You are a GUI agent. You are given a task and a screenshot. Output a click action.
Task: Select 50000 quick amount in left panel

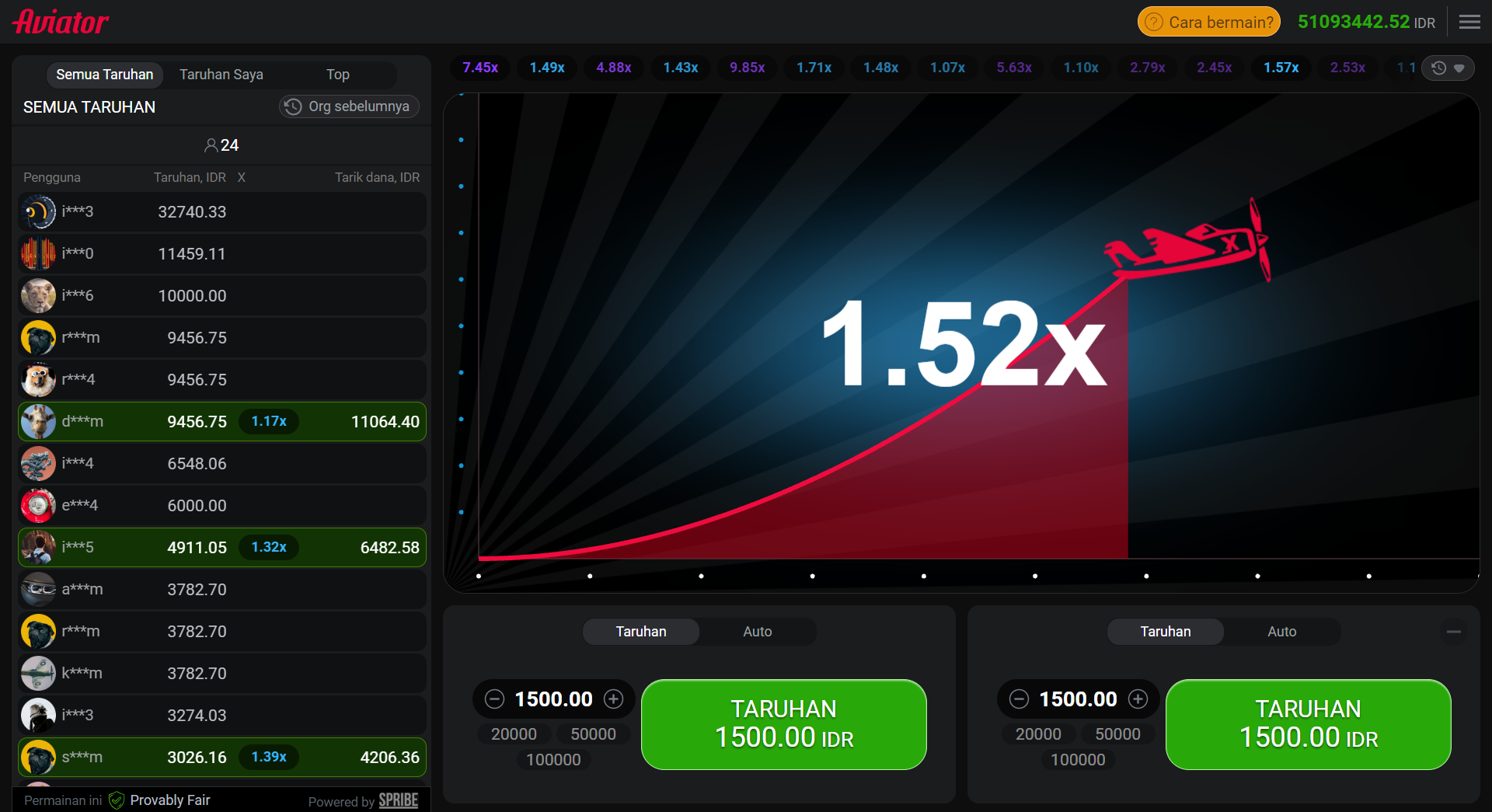[x=593, y=734]
